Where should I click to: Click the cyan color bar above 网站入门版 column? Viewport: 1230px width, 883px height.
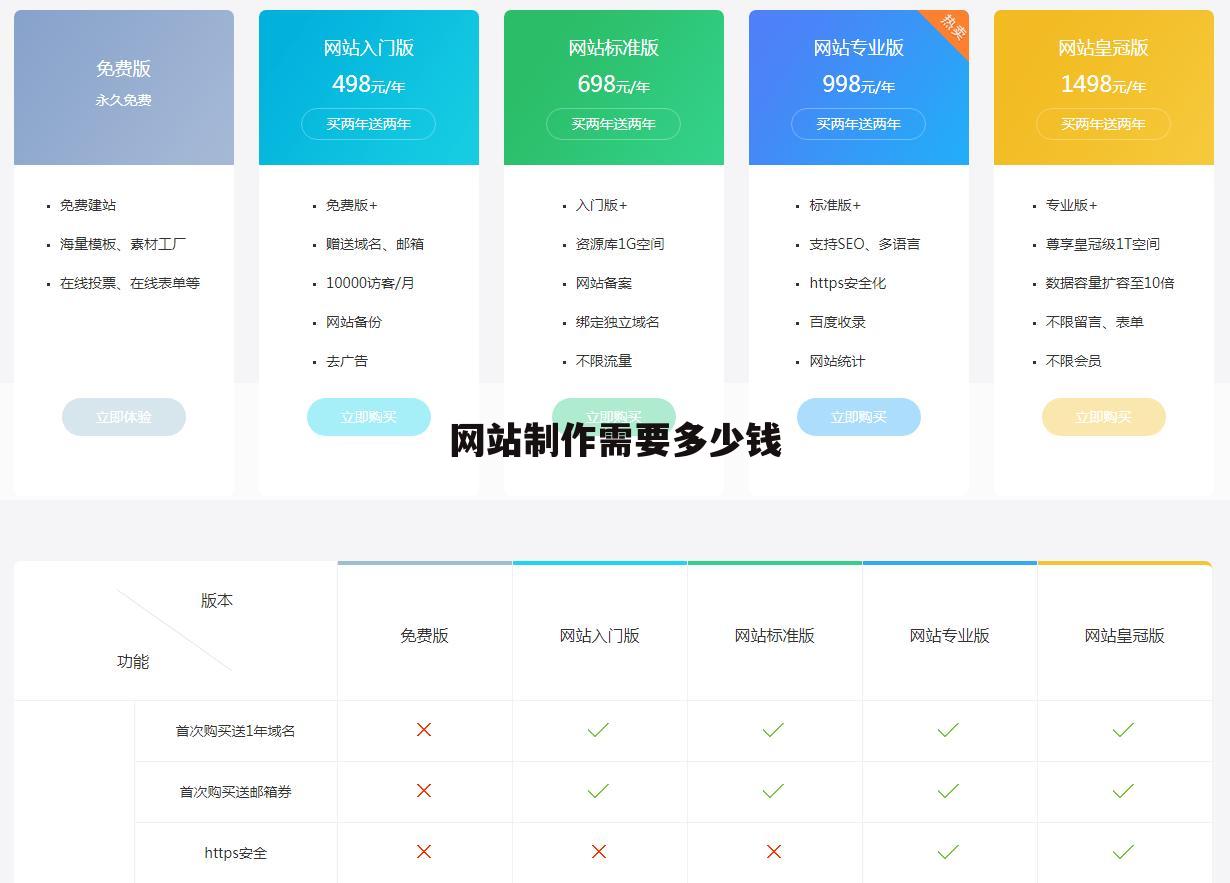pos(600,563)
